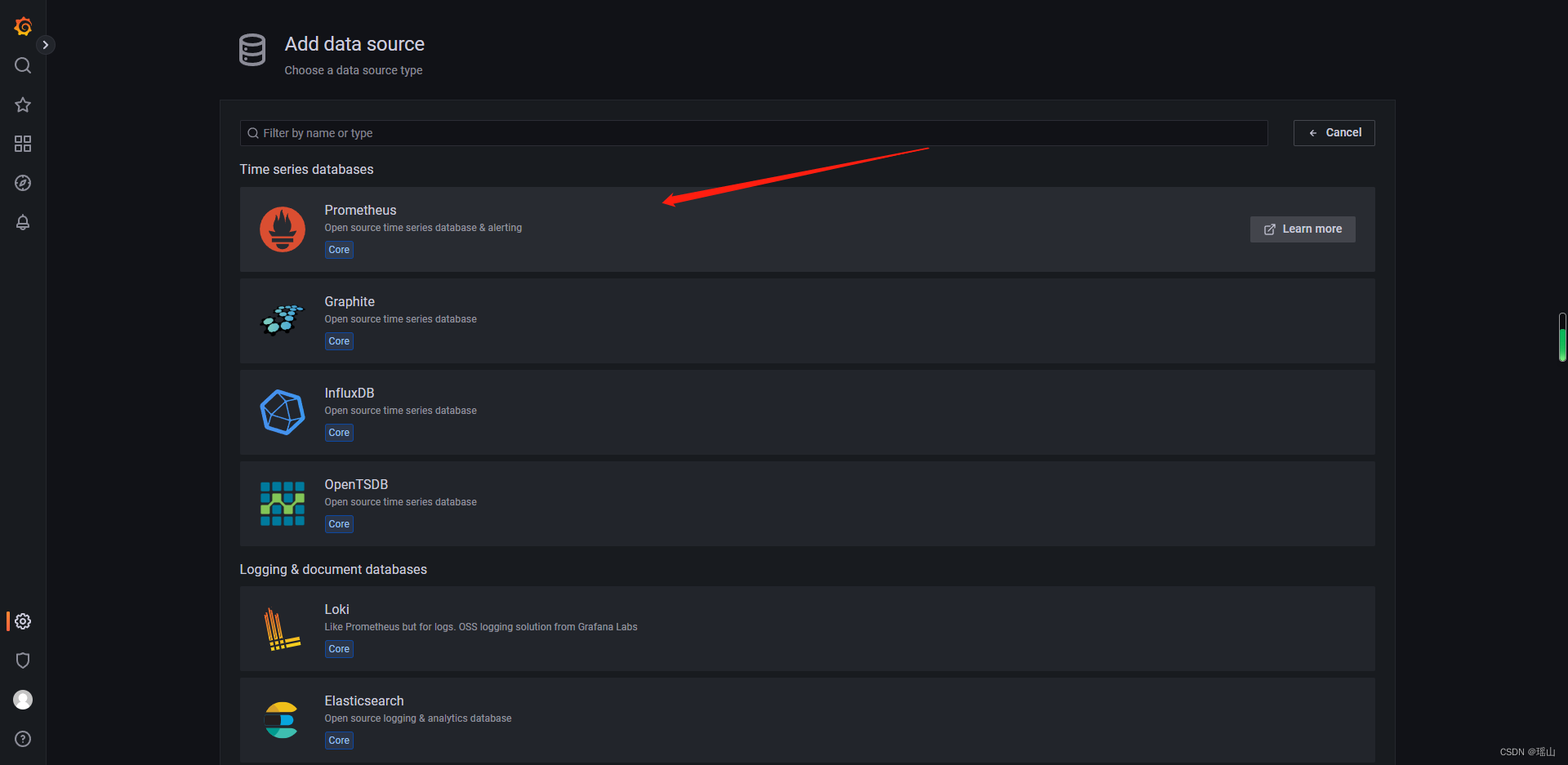Open the Help question mark icon
This screenshot has height=765, width=1568.
(23, 739)
